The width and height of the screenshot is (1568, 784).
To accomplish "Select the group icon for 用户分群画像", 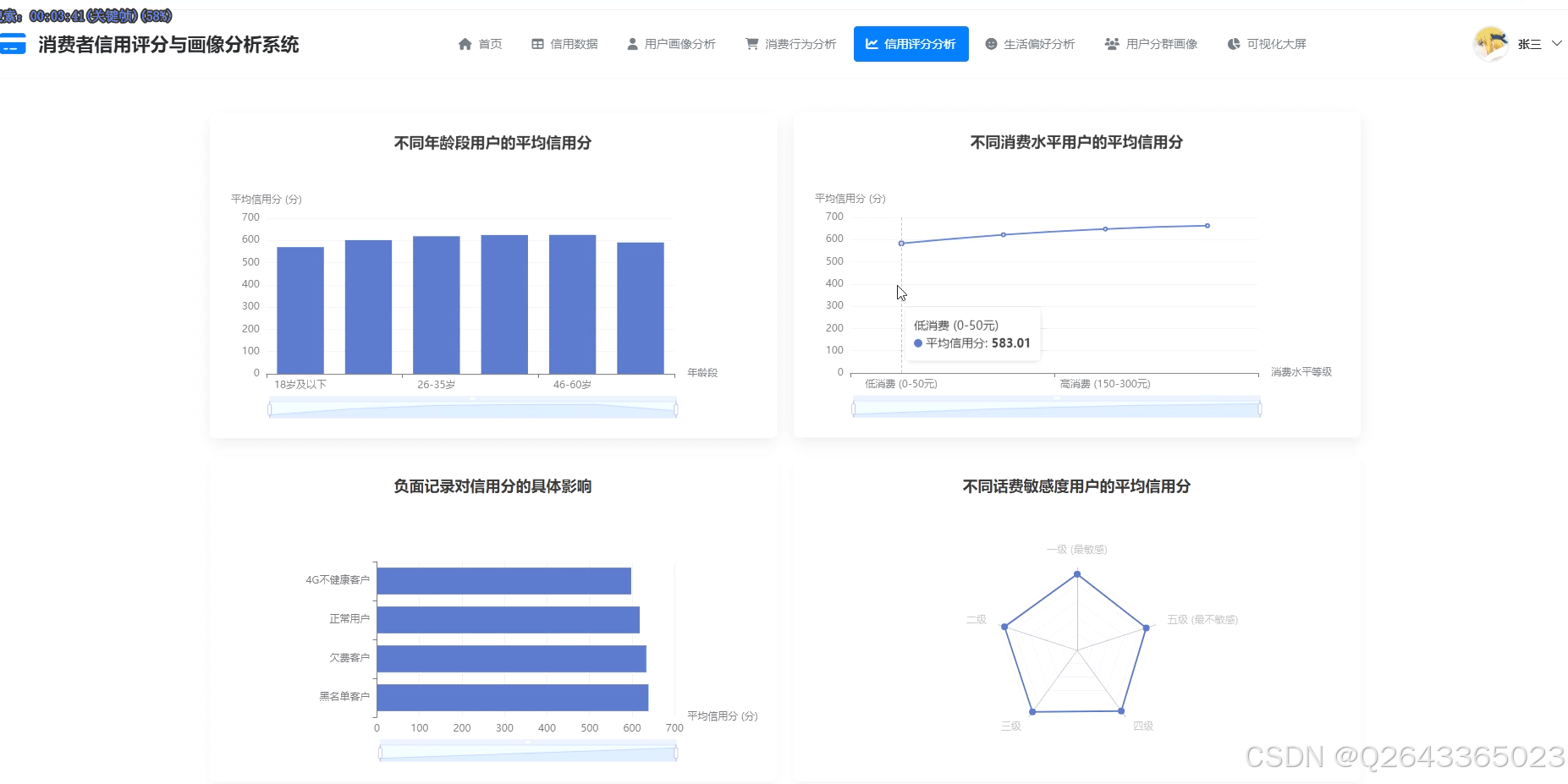I will (1110, 44).
